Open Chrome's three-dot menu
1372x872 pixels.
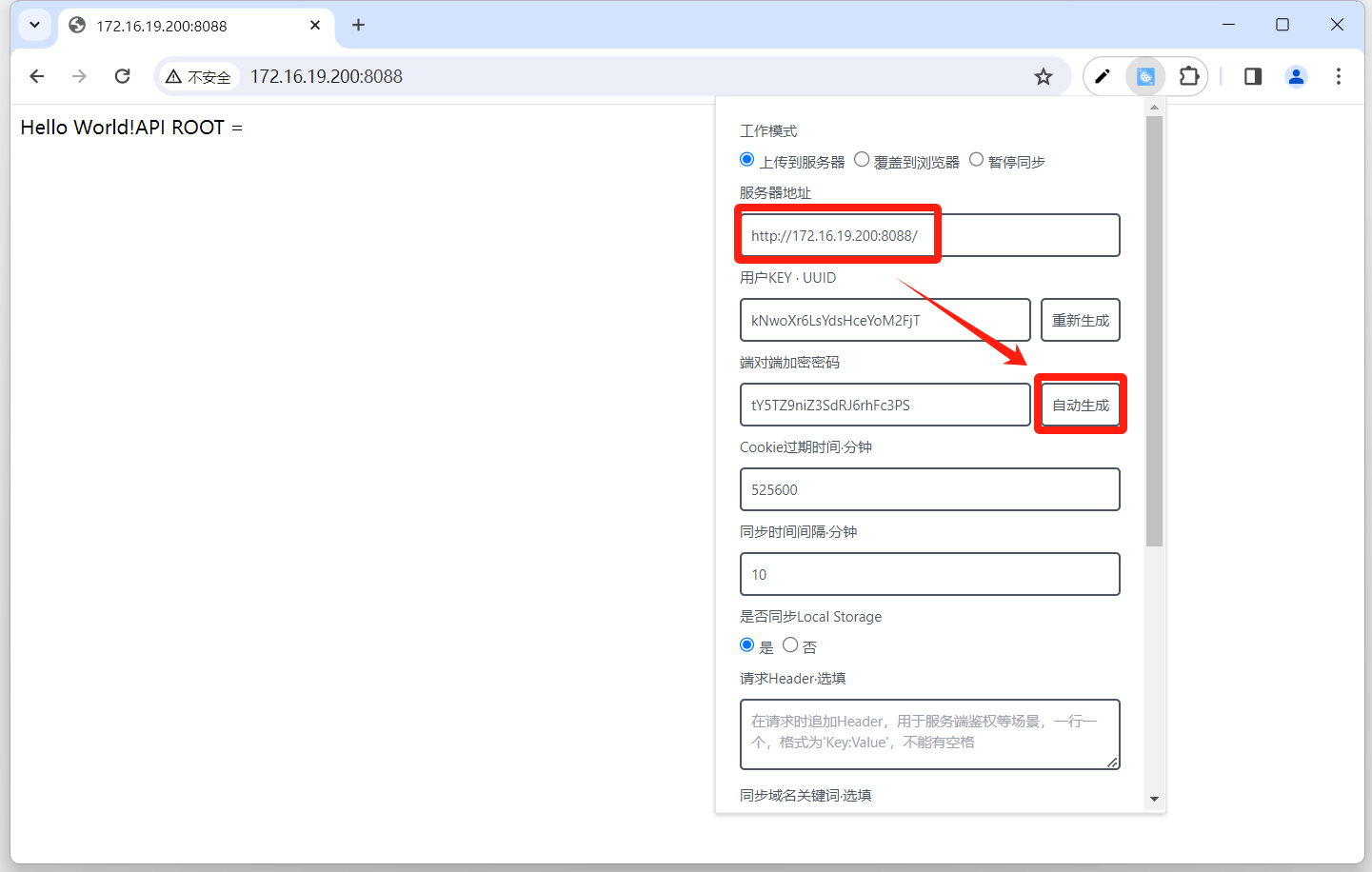1338,76
